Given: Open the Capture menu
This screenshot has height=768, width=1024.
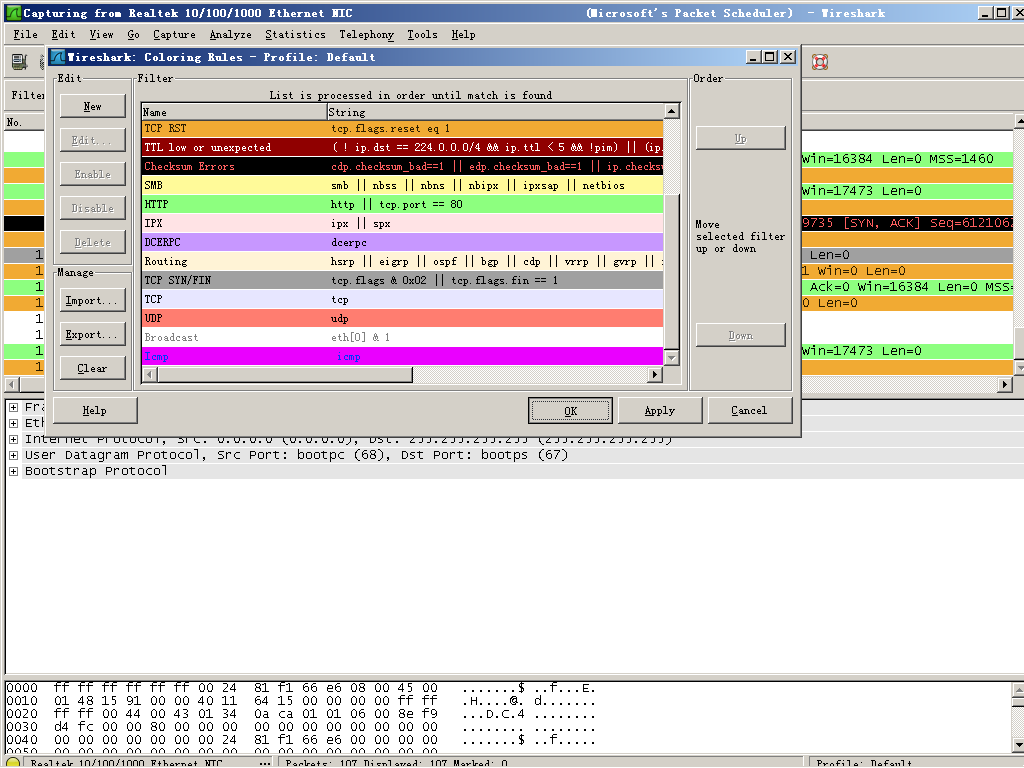Looking at the screenshot, I should click(174, 35).
